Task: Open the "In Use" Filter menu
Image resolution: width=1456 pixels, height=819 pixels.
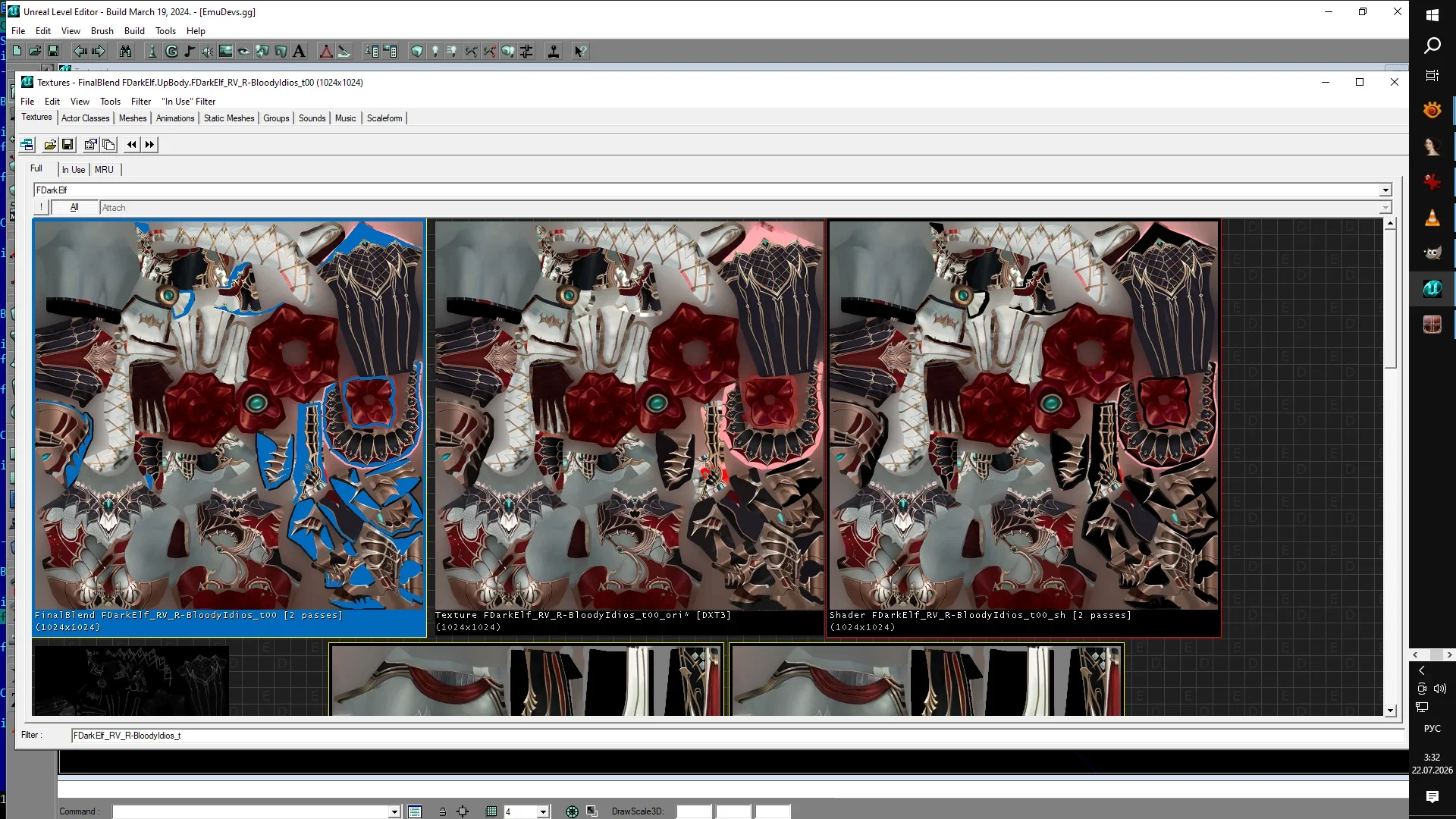Action: point(189,102)
